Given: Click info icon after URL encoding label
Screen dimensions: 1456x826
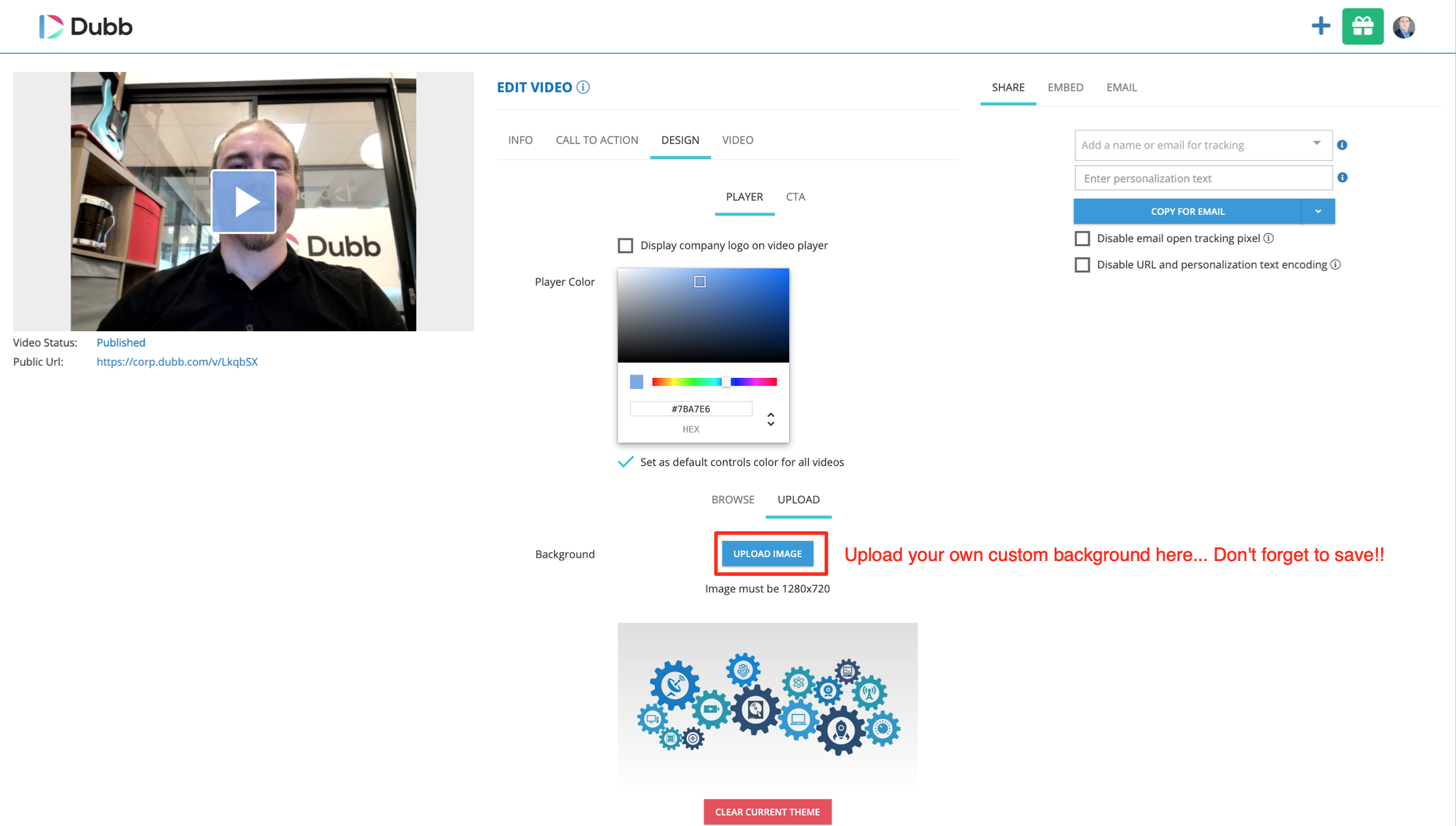Looking at the screenshot, I should (x=1336, y=264).
